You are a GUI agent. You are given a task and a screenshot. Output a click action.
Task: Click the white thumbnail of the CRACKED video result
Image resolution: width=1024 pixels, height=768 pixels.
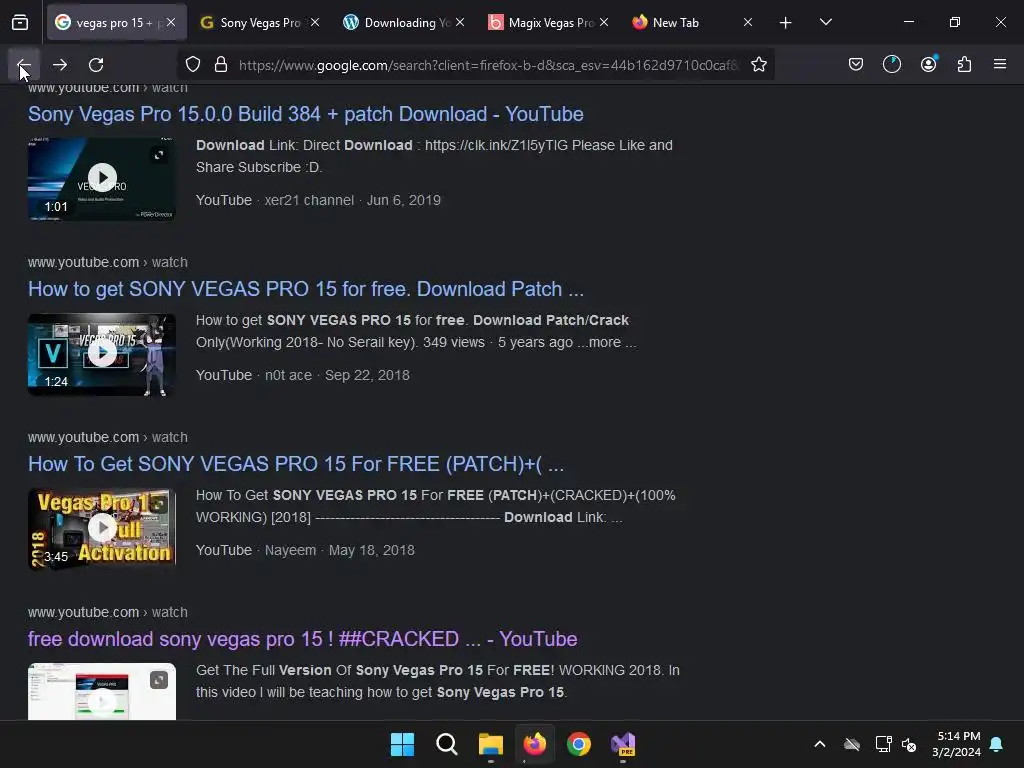[x=102, y=692]
